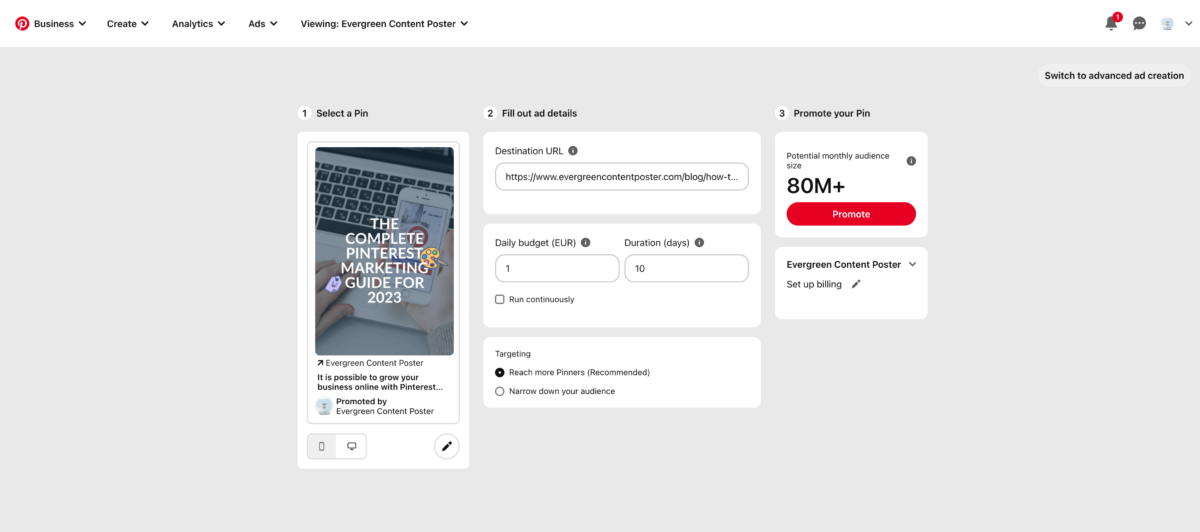
Task: Click the Pinterest Marketing Guide pin image
Action: point(384,251)
